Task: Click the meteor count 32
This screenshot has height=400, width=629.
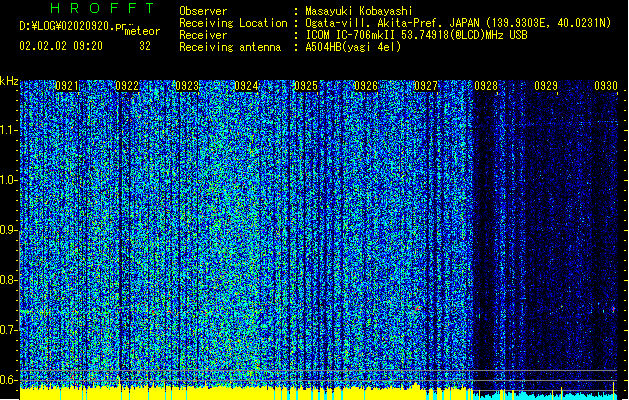Action: pos(145,46)
